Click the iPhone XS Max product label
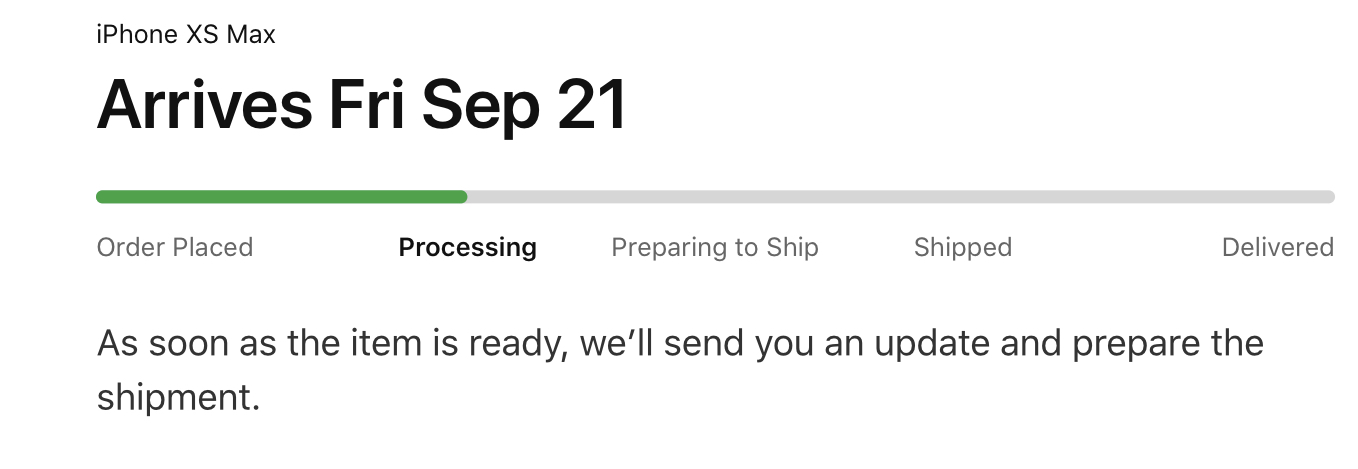 [x=186, y=35]
